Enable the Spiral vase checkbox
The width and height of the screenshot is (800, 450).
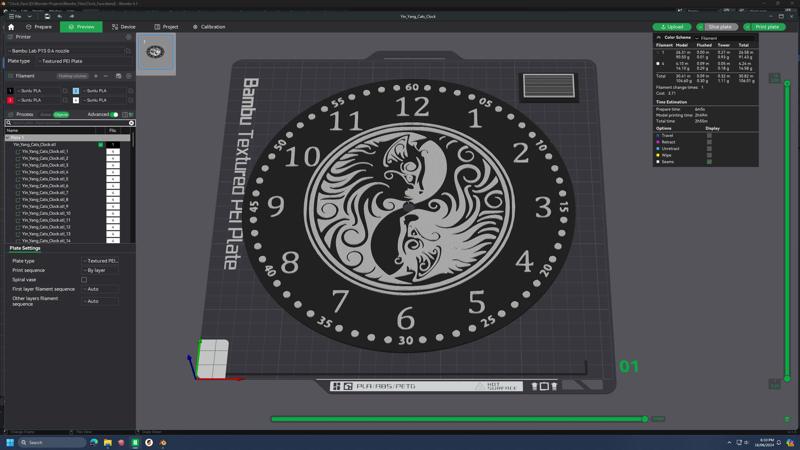click(x=84, y=280)
